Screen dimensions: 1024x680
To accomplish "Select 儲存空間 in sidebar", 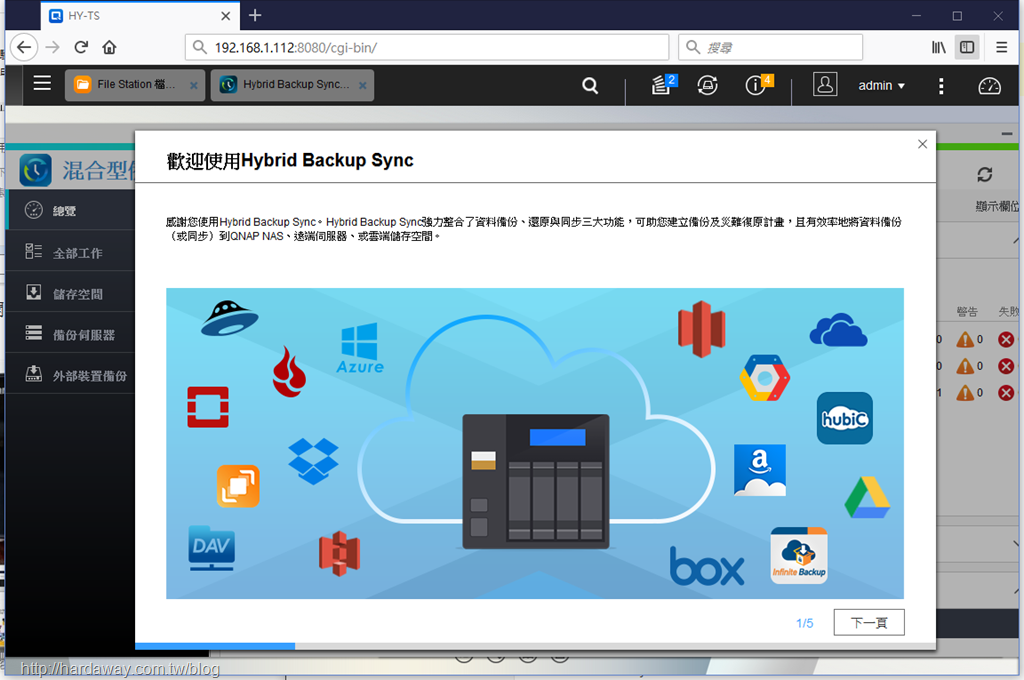I will pyautogui.click(x=71, y=293).
